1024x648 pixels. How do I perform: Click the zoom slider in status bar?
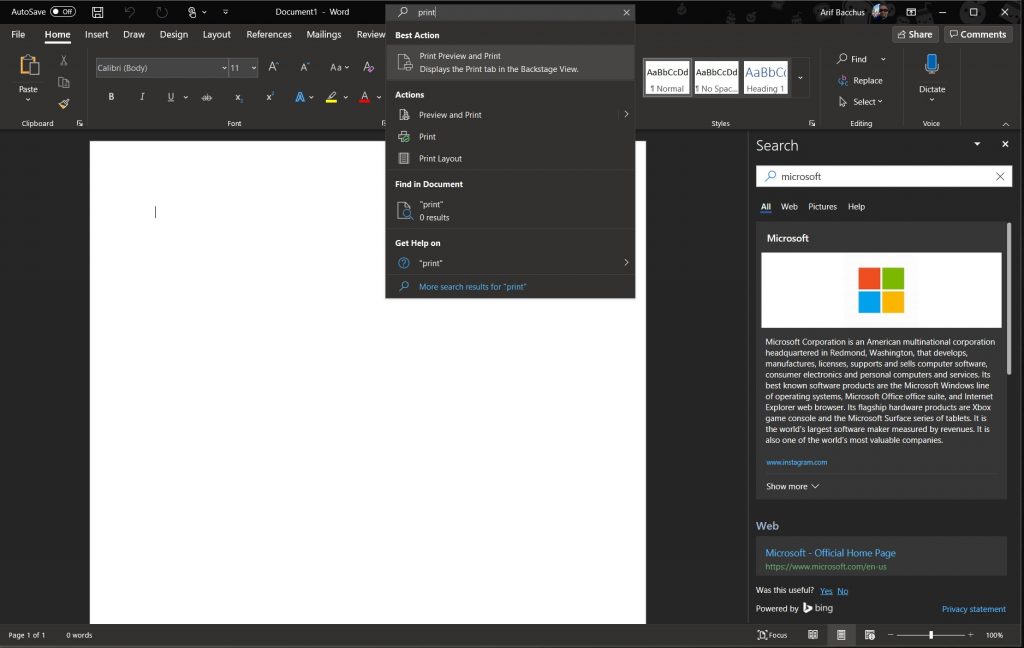tap(931, 635)
